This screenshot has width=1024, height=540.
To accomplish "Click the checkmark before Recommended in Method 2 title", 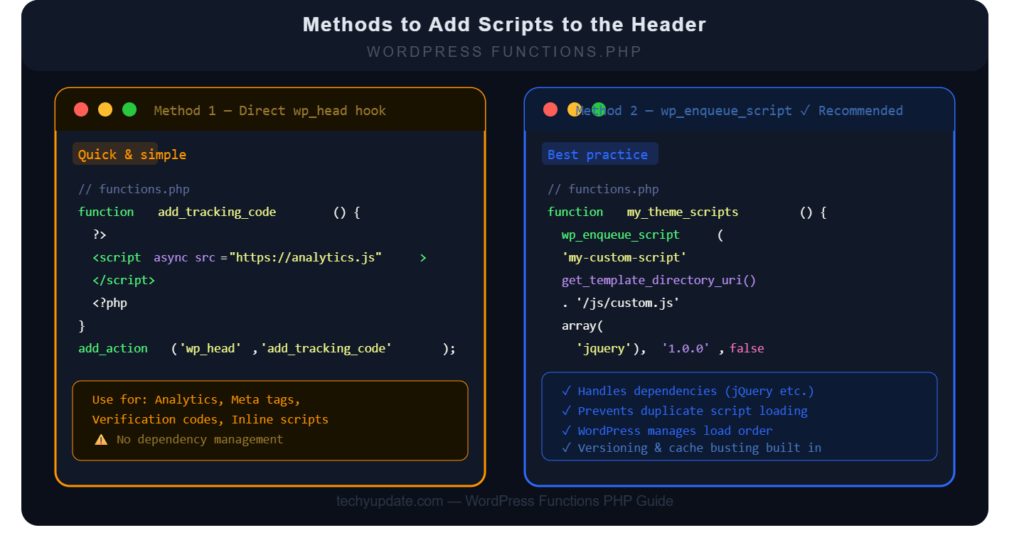I will (x=805, y=110).
